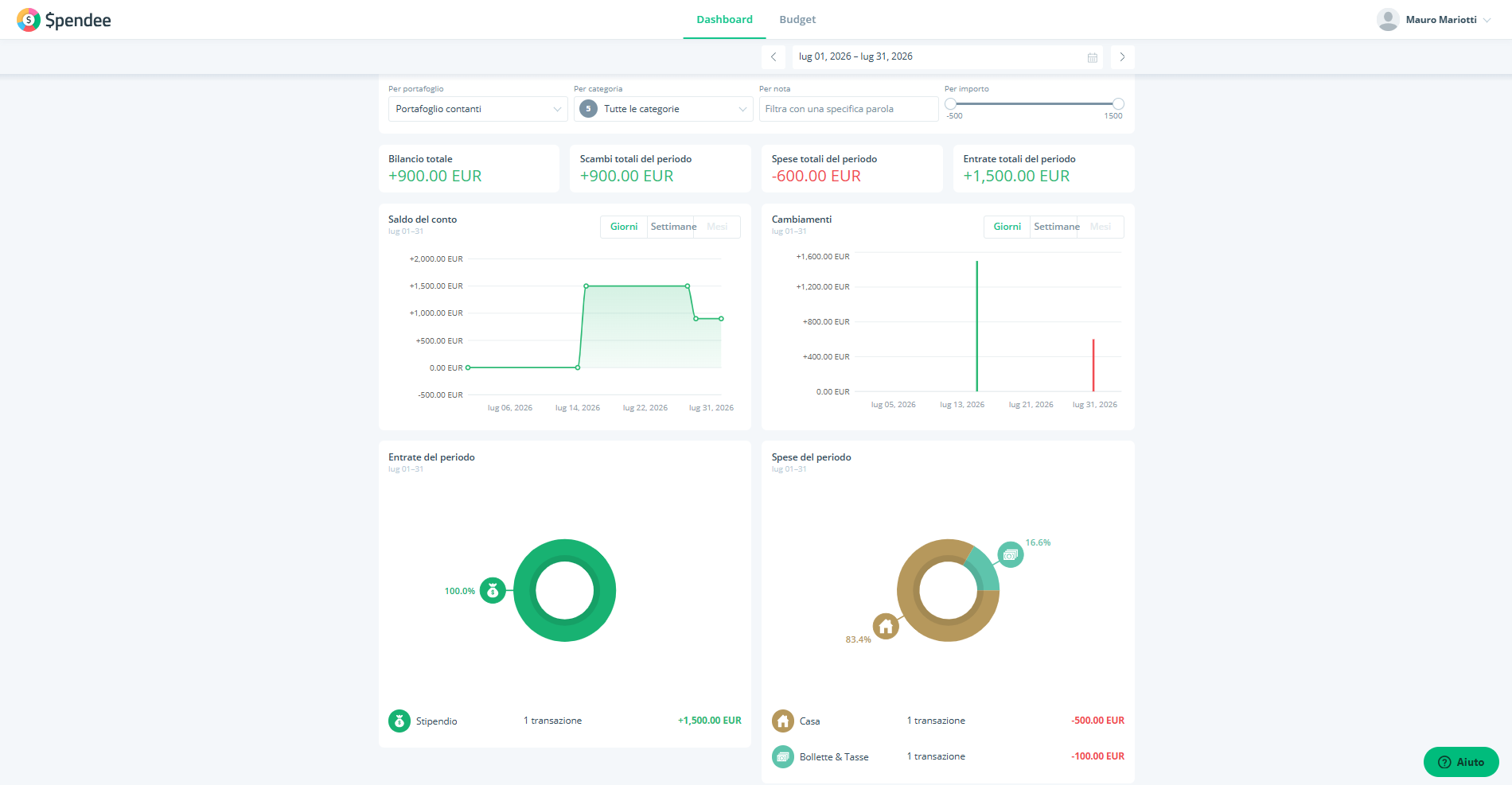Viewport: 1512px width, 785px height.
Task: Open the Tutte le categorie dropdown
Action: pos(663,109)
